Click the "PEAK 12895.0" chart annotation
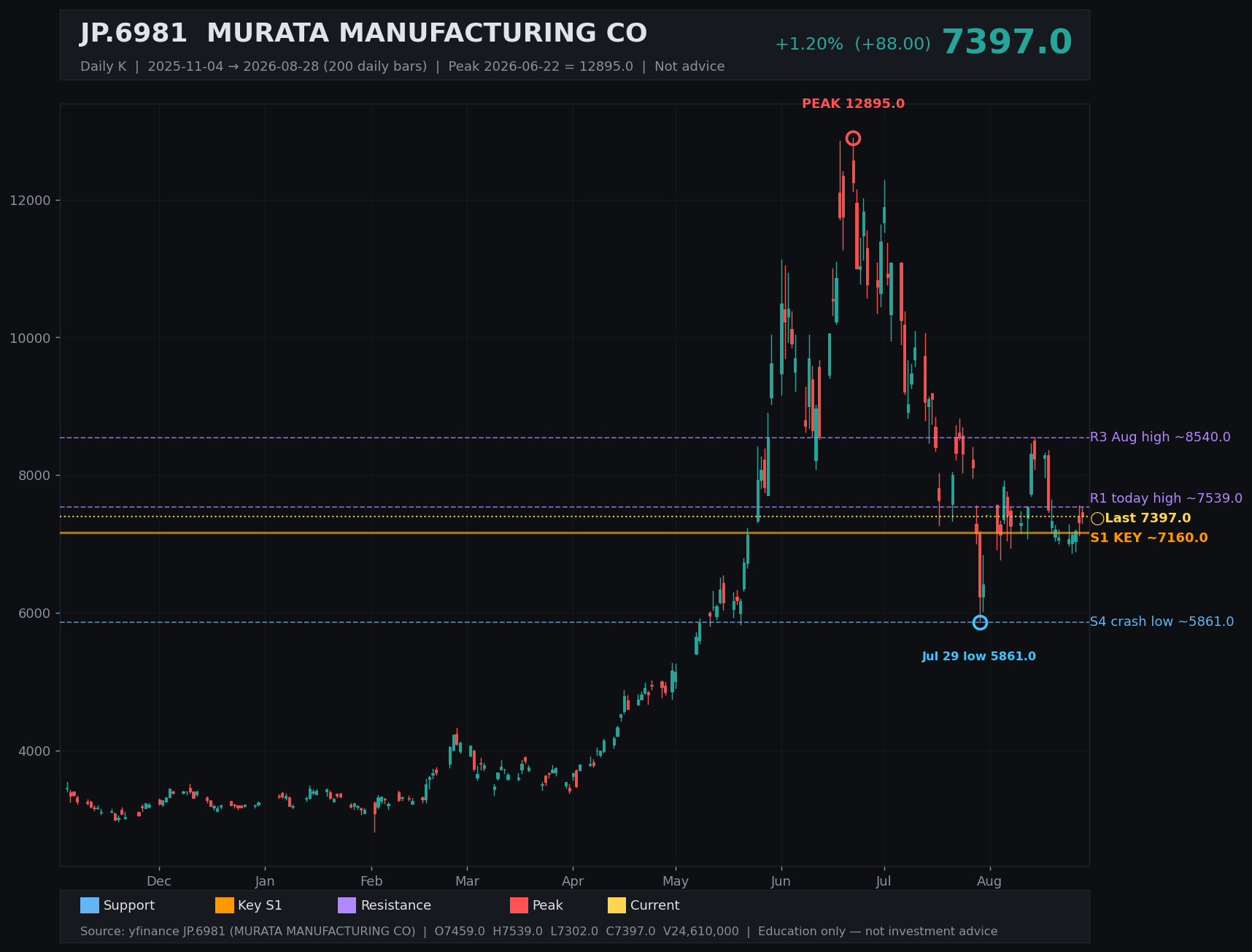 853,104
